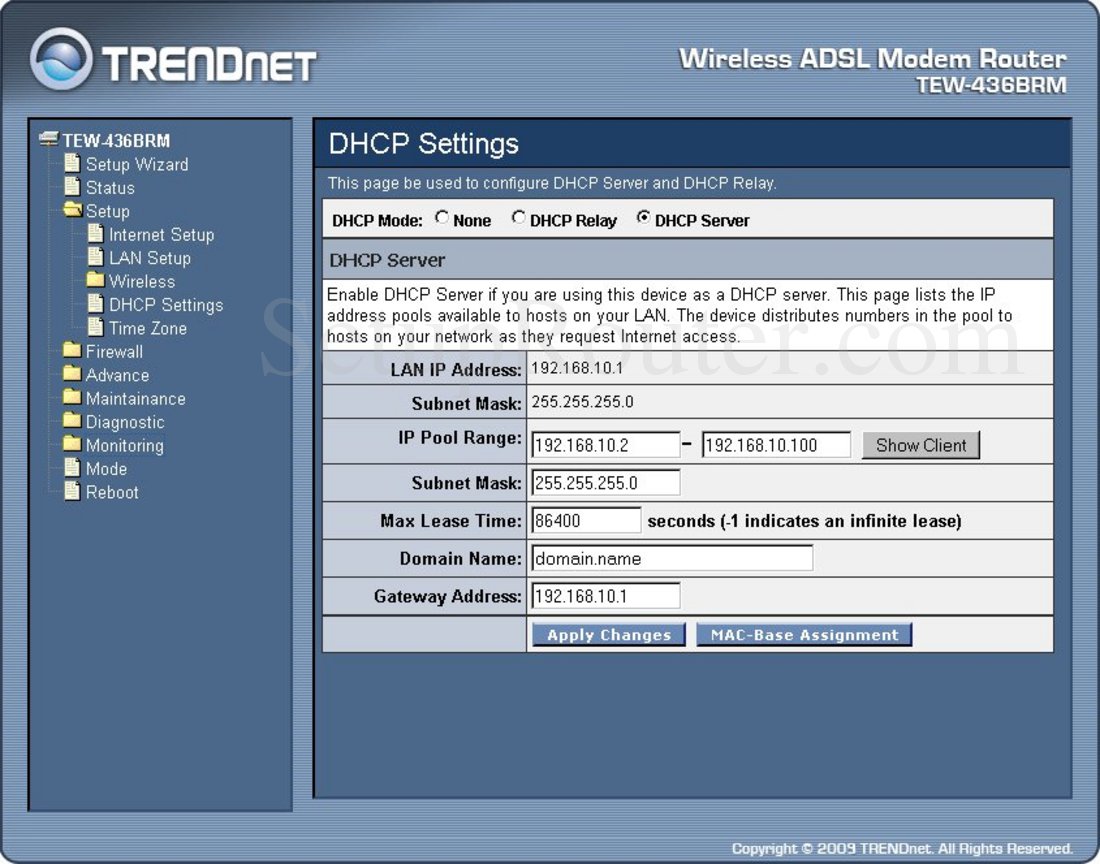Viewport: 1100px width, 864px height.
Task: Select the DHCP Relay radio button
Action: click(518, 218)
